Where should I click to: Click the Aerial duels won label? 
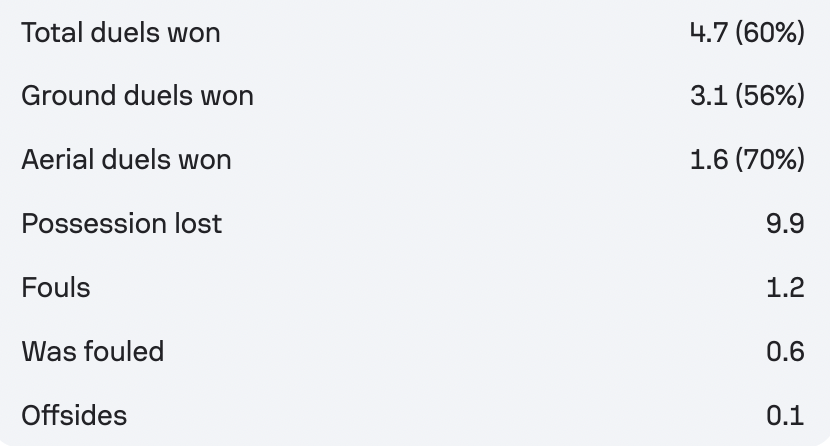[x=127, y=160]
